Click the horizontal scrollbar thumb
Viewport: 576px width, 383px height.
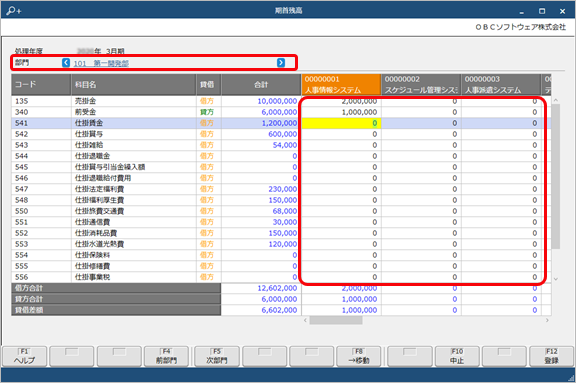336,320
